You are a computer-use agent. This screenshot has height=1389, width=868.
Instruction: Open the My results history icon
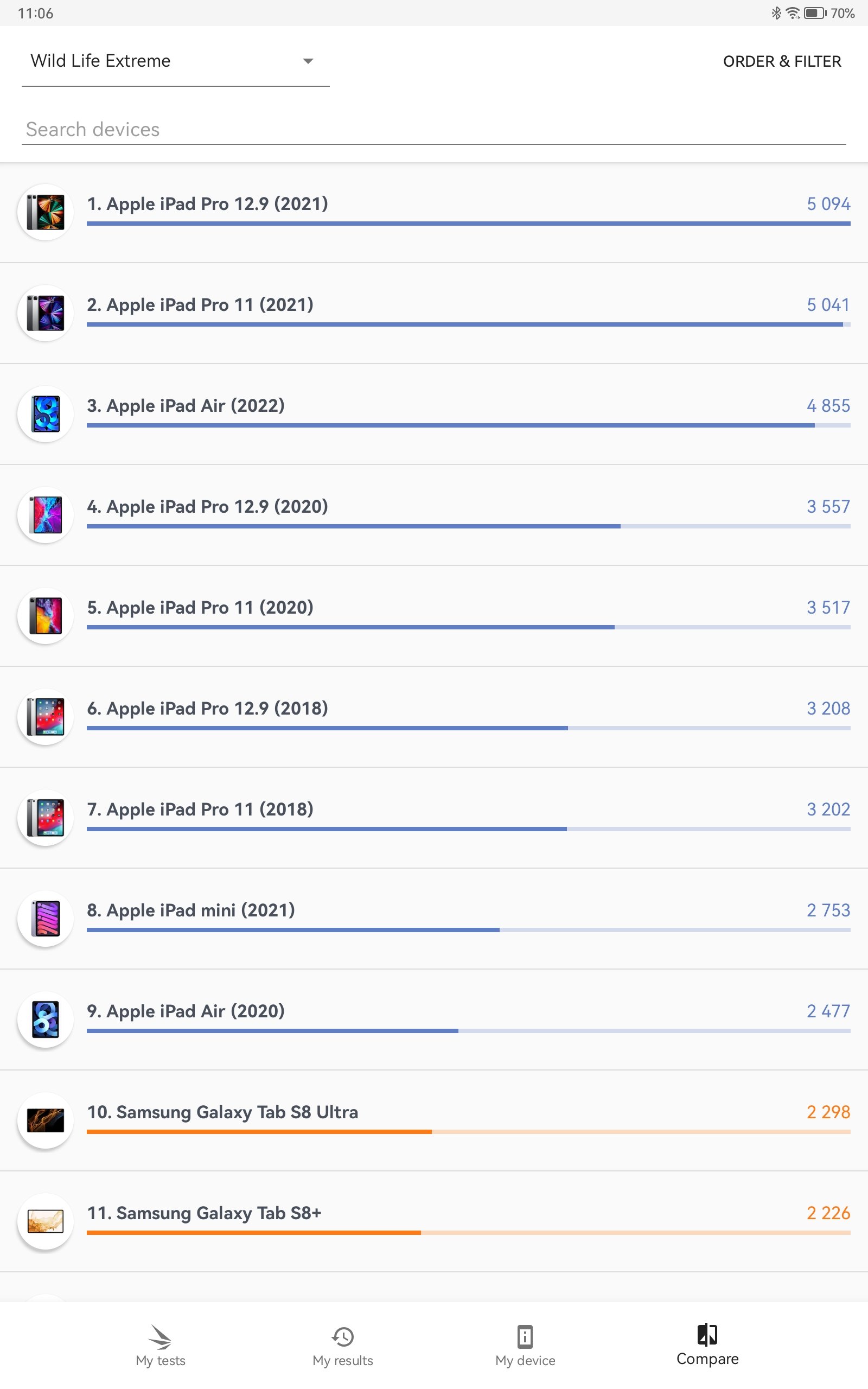(343, 1336)
